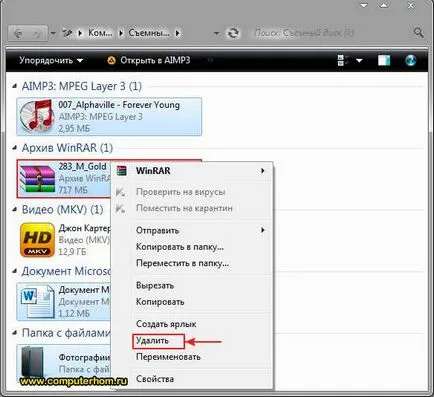
Task: Select Джон Картер video file name
Action: click(x=84, y=228)
